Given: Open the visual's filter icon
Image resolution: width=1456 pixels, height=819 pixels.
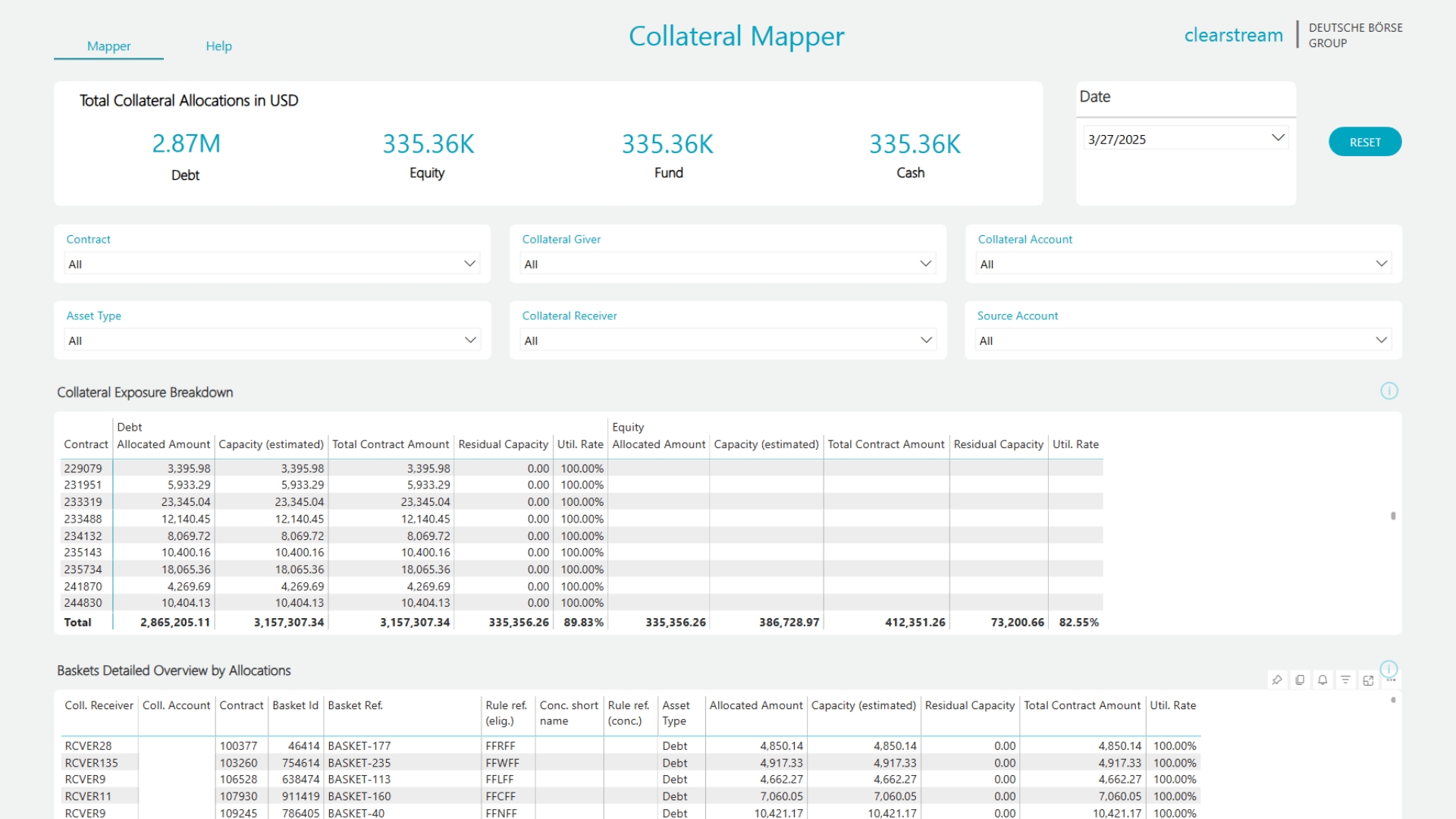Looking at the screenshot, I should pyautogui.click(x=1345, y=680).
